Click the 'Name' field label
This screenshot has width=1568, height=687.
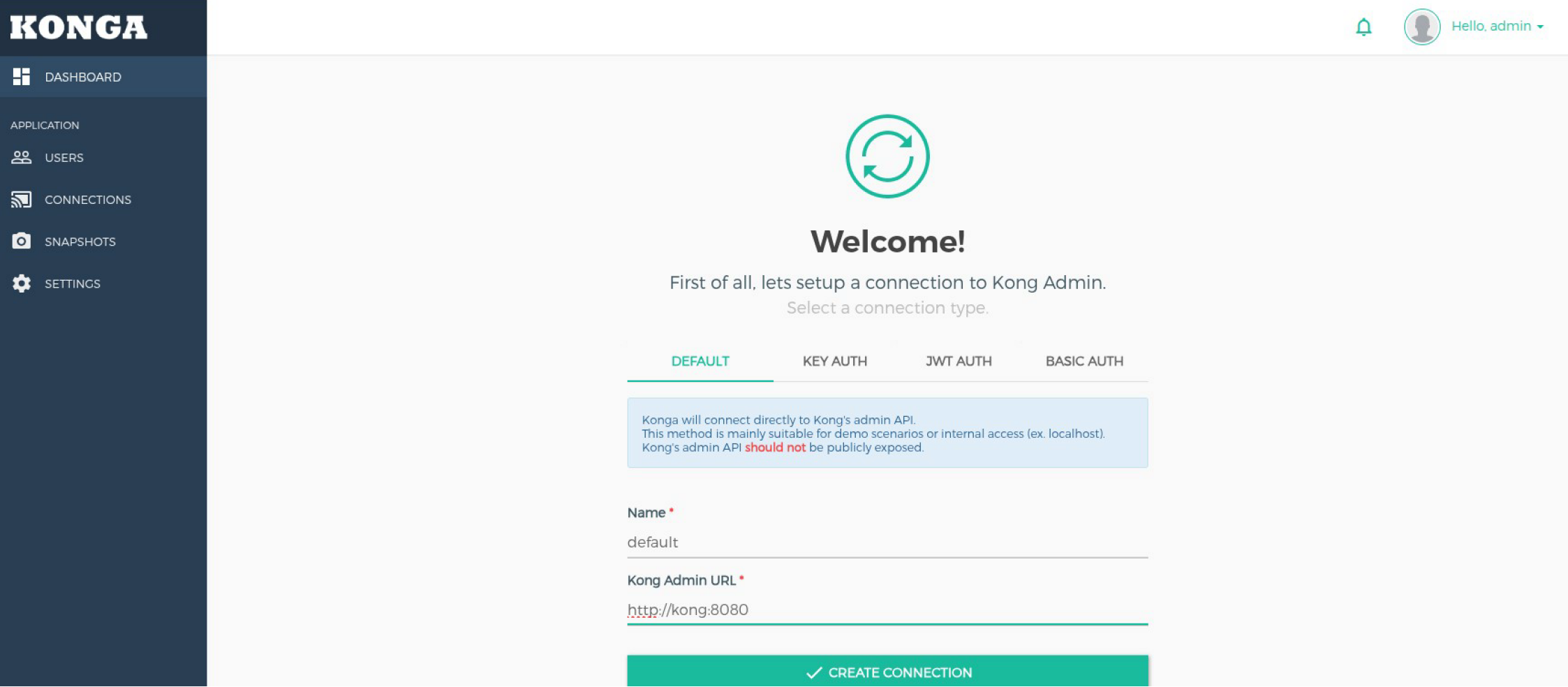pyautogui.click(x=646, y=512)
